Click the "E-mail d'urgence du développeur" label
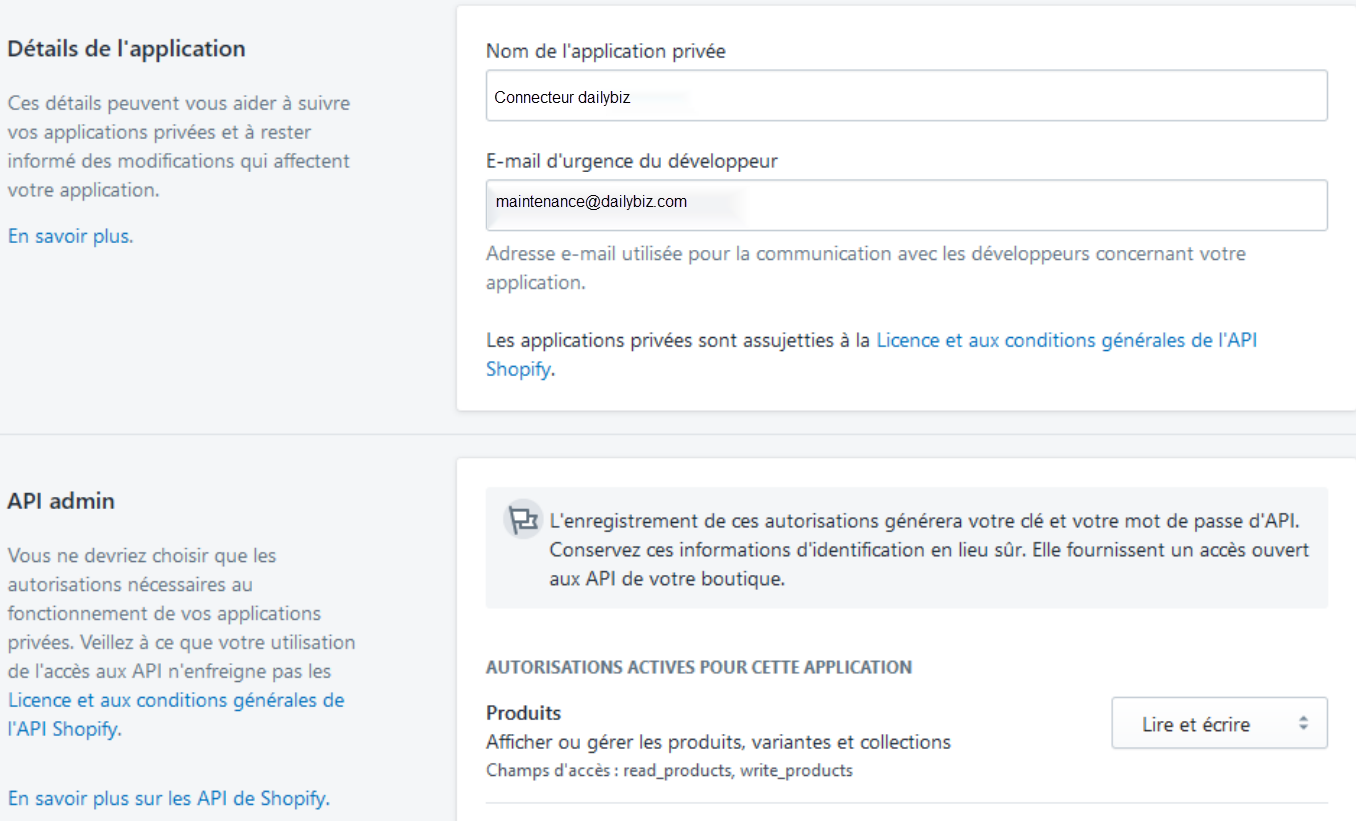The image size is (1356, 830). [631, 160]
